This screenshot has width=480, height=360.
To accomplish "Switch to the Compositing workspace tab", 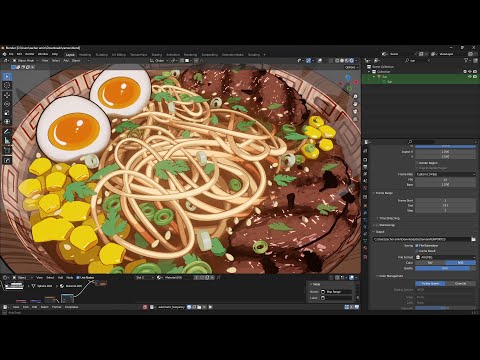I will point(210,54).
